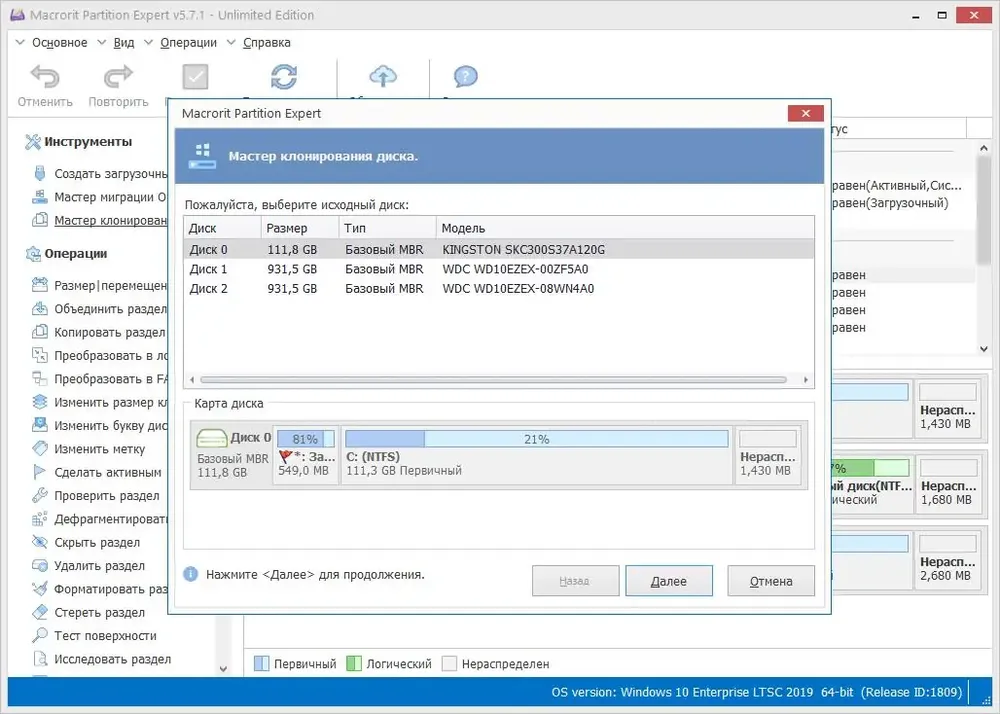The image size is (1000, 714).
Task: Click 'Сделать активным' flag item
Action: point(107,473)
